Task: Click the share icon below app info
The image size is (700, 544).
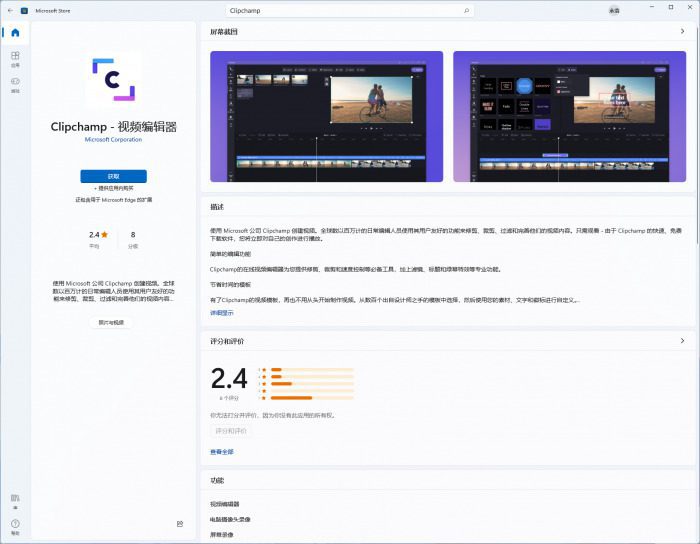Action: tap(180, 524)
